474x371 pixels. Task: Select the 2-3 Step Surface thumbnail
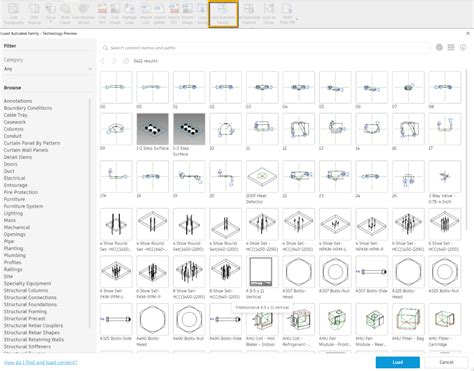coord(189,129)
